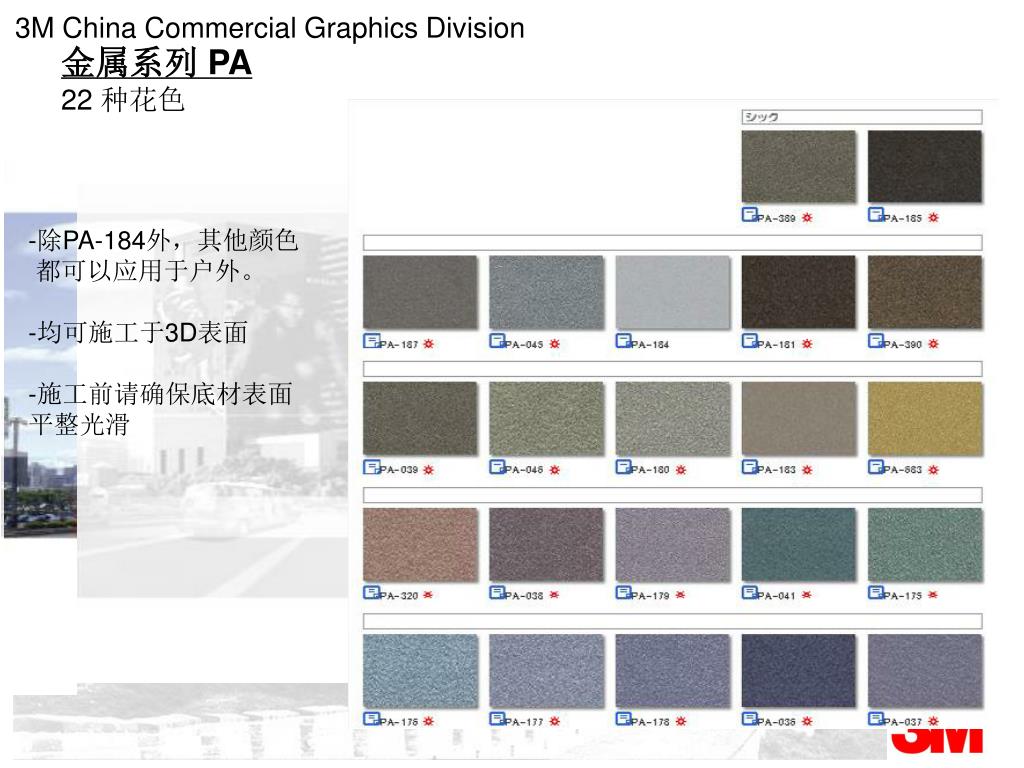
Task: Click the blue enlarge icon beside PA-178
Action: [x=623, y=718]
